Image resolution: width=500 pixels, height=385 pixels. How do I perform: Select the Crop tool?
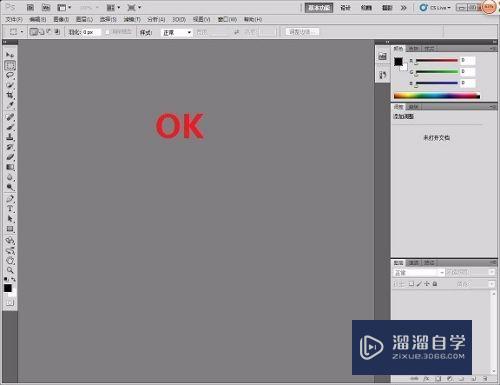[x=10, y=95]
